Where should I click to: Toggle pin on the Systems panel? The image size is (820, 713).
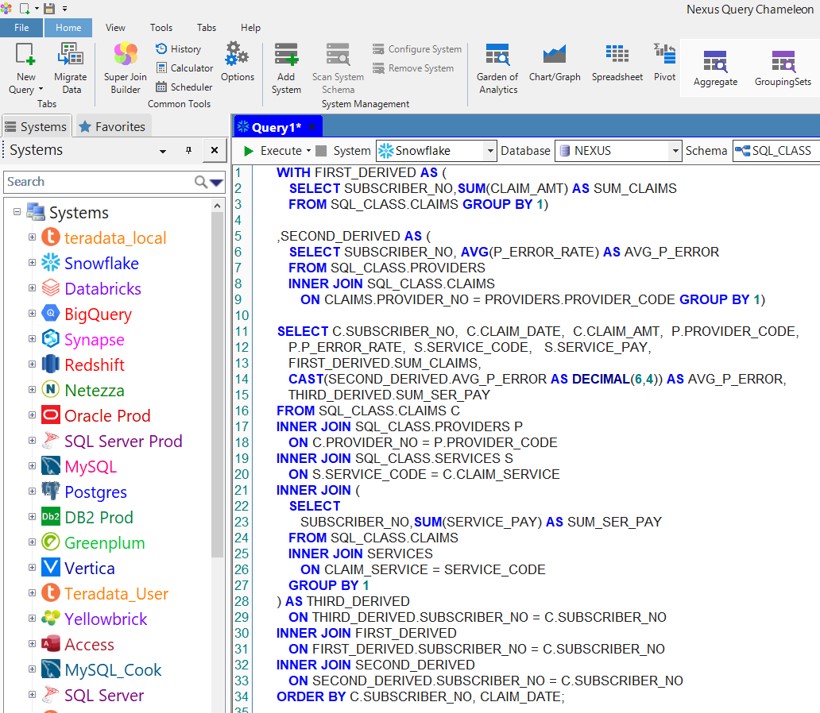[x=188, y=151]
